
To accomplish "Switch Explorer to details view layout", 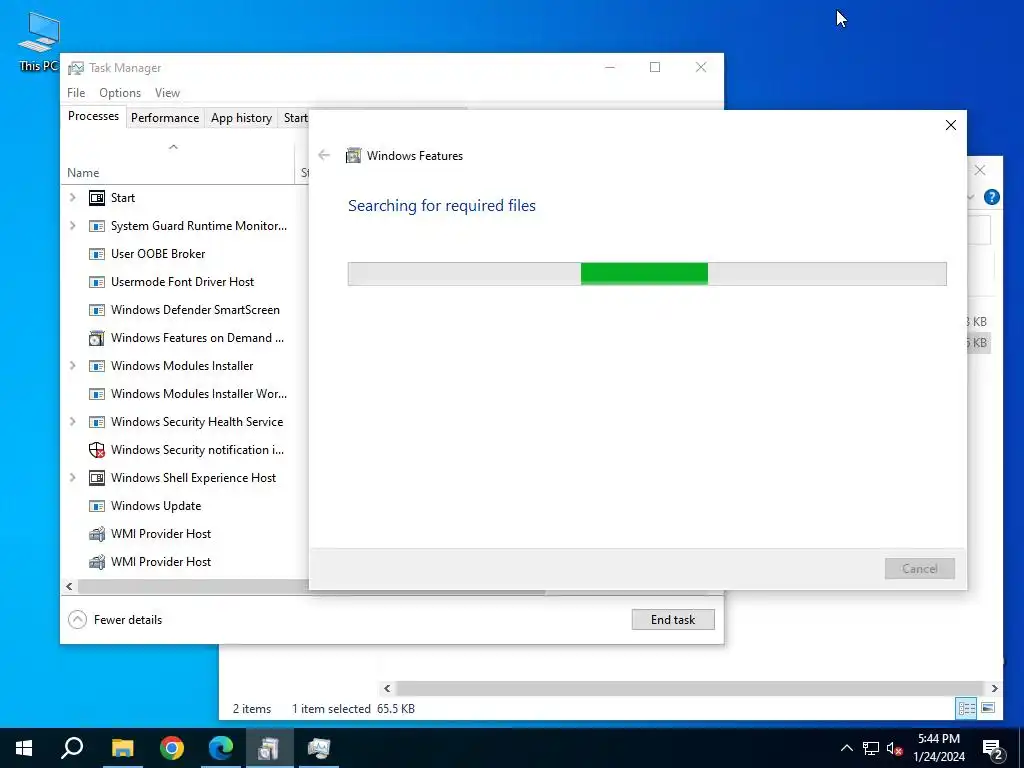I will click(x=967, y=708).
